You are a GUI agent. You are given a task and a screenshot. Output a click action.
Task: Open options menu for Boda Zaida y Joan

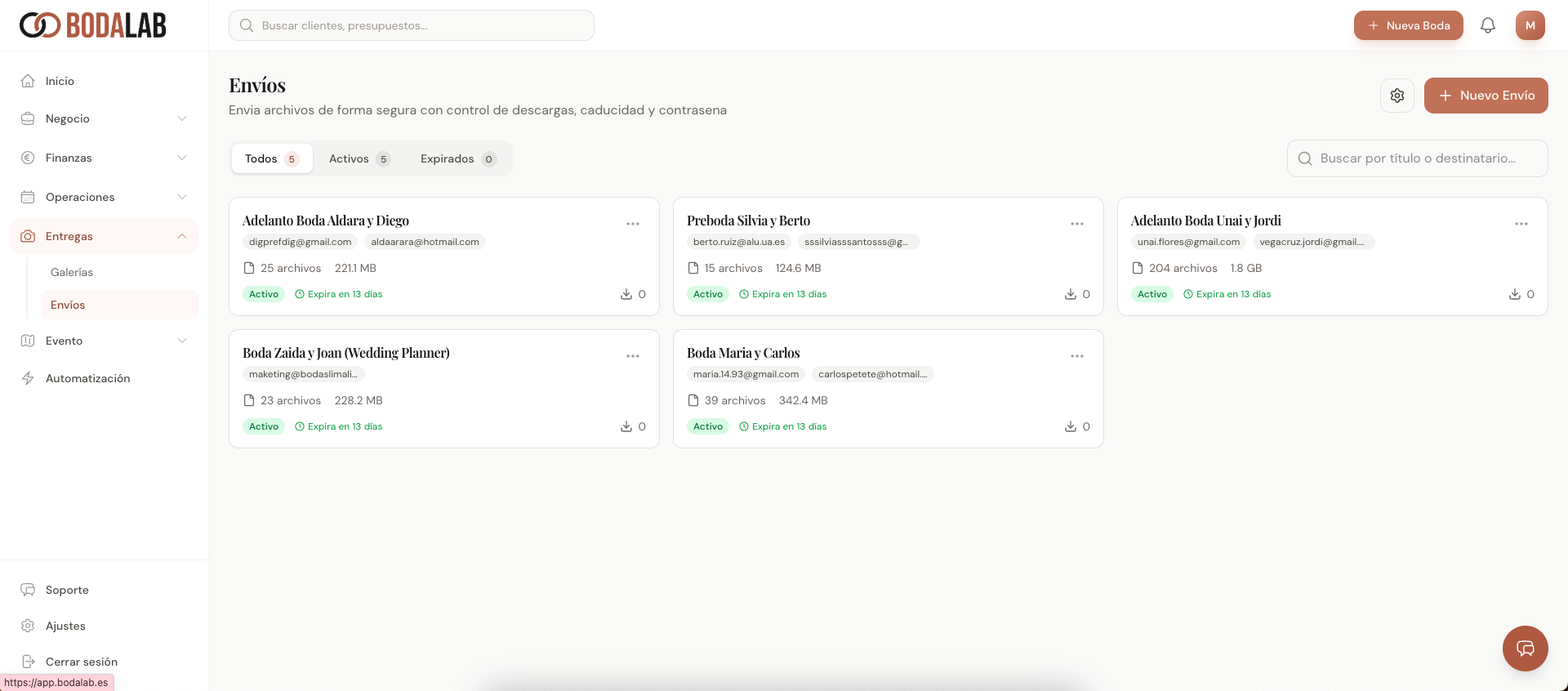pyautogui.click(x=632, y=356)
